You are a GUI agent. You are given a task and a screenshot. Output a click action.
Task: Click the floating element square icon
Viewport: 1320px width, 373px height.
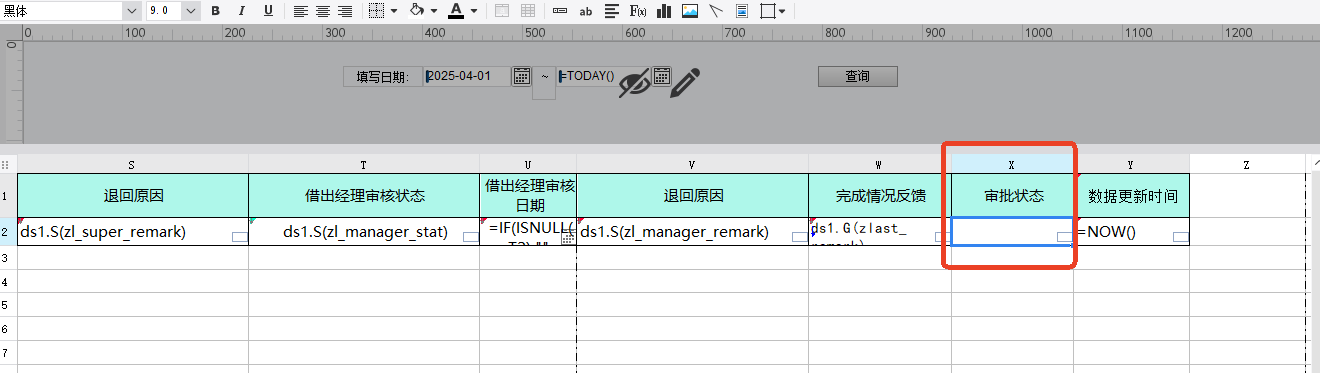pos(768,11)
